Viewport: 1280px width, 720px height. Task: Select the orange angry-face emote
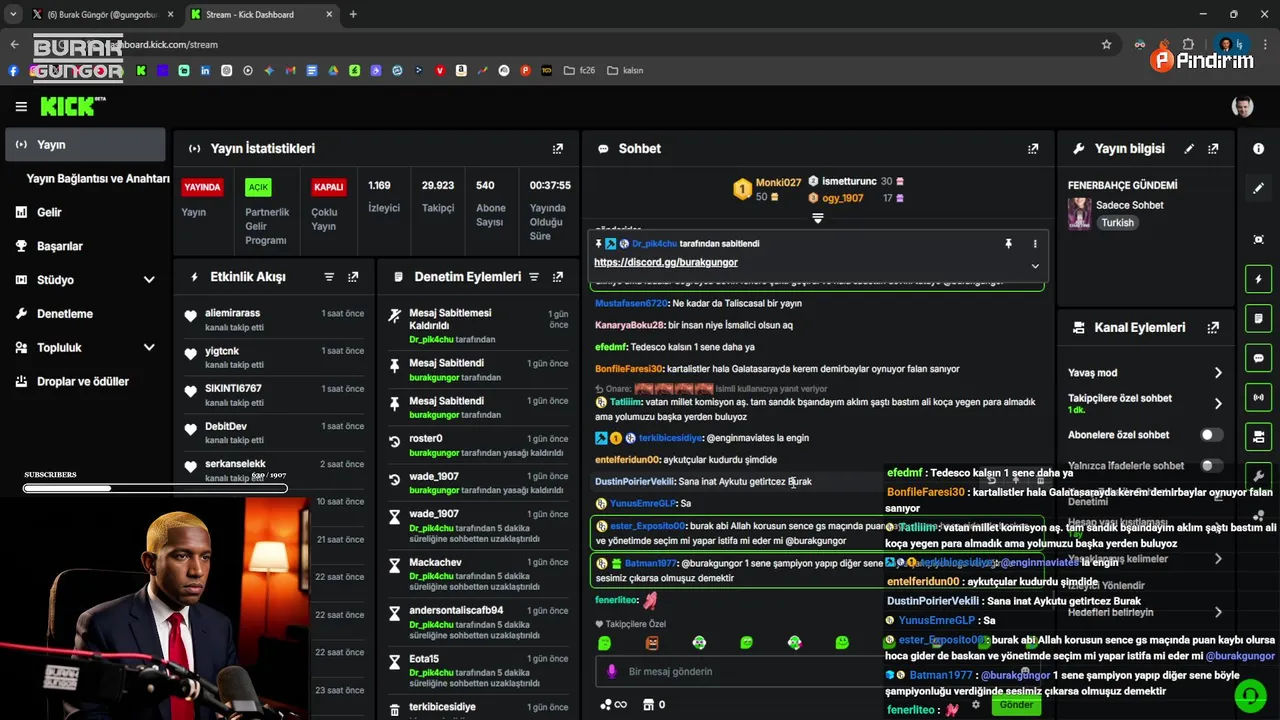(x=652, y=643)
